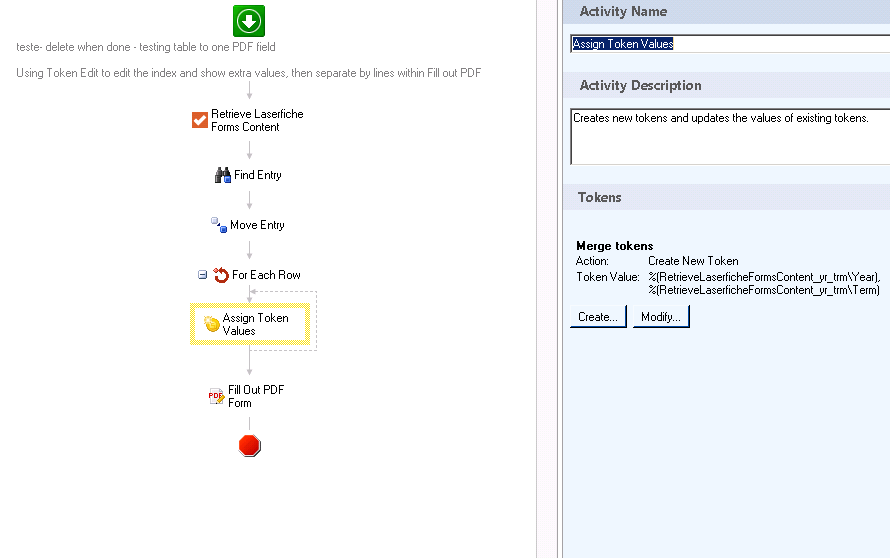Select the Merge tokens entry
The height and width of the screenshot is (558, 890).
pyautogui.click(x=615, y=246)
